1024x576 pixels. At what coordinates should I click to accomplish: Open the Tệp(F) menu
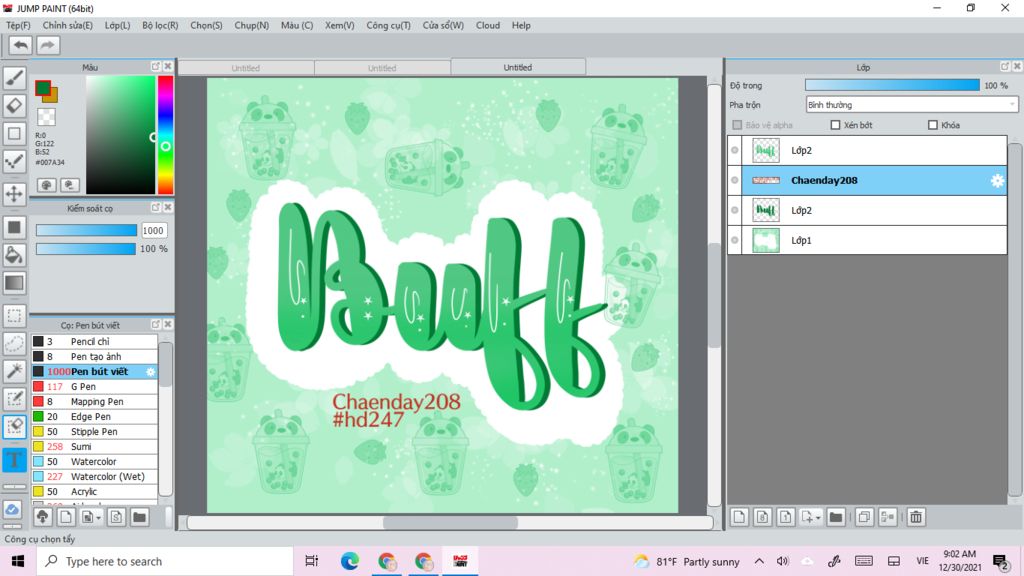tap(18, 25)
